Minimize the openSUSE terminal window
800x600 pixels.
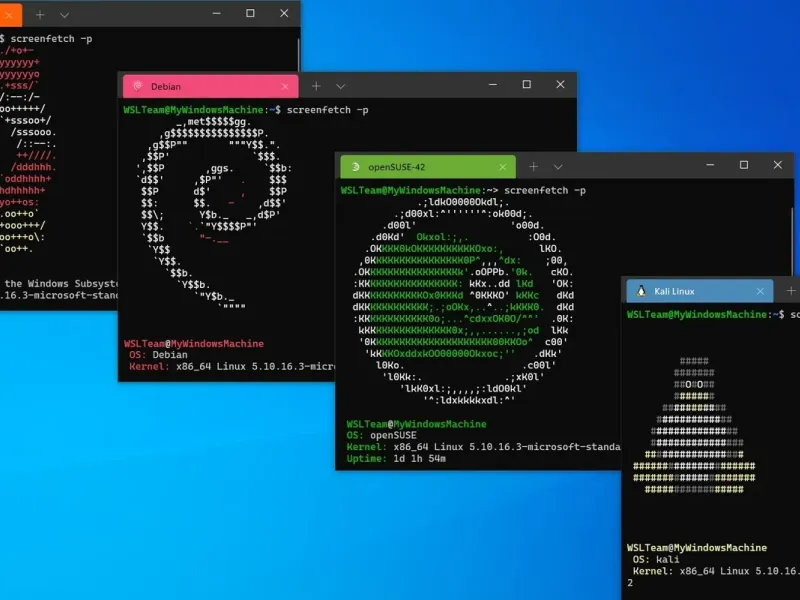click(710, 165)
